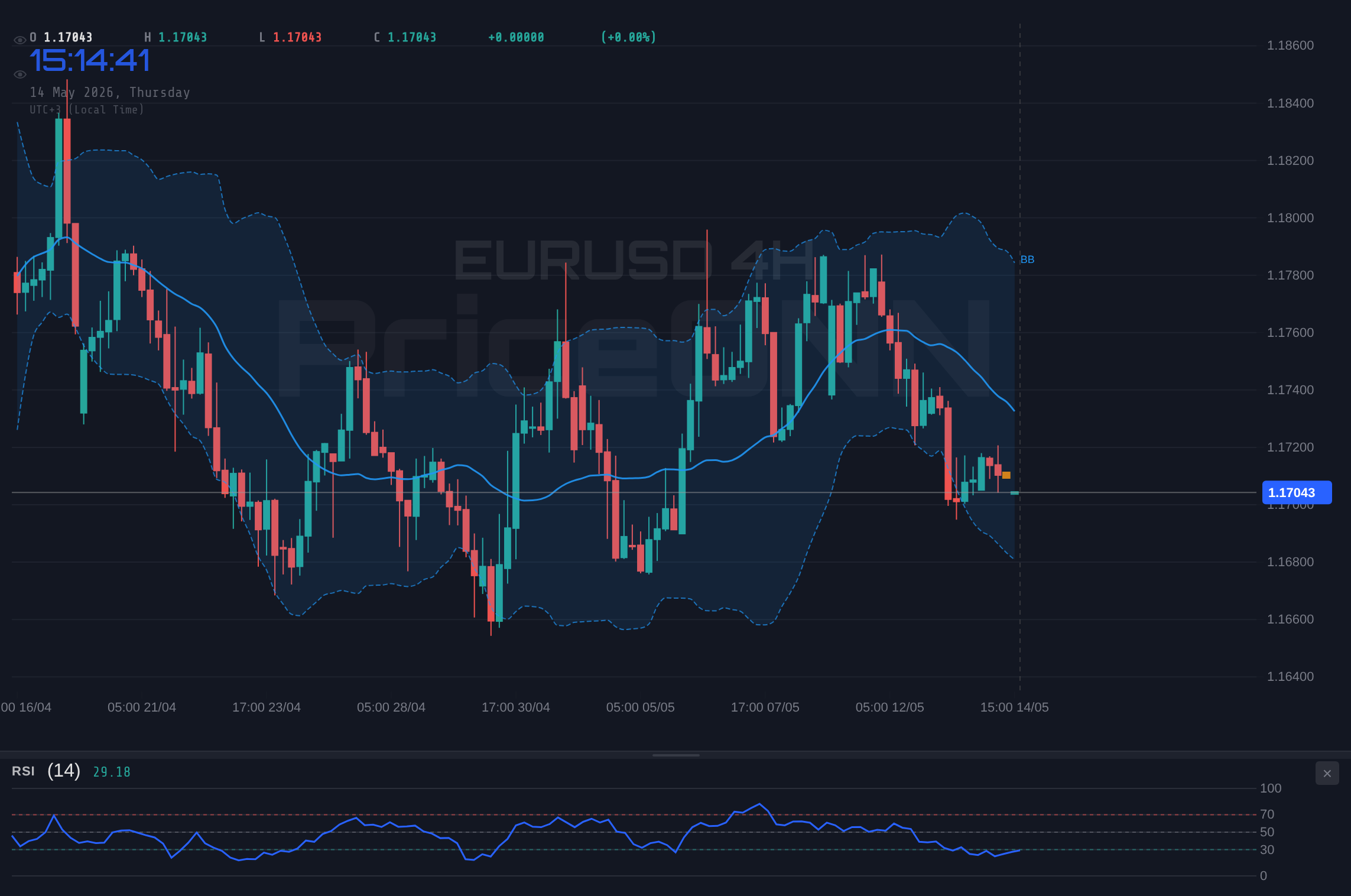Click the High value 1.17043
Screen dimensions: 1351x896
(x=183, y=37)
